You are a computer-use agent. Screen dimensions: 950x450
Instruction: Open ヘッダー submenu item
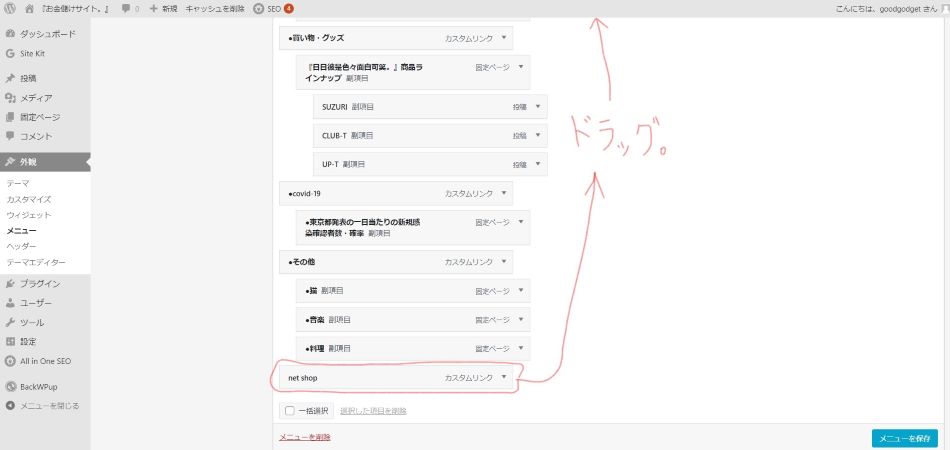pos(21,246)
